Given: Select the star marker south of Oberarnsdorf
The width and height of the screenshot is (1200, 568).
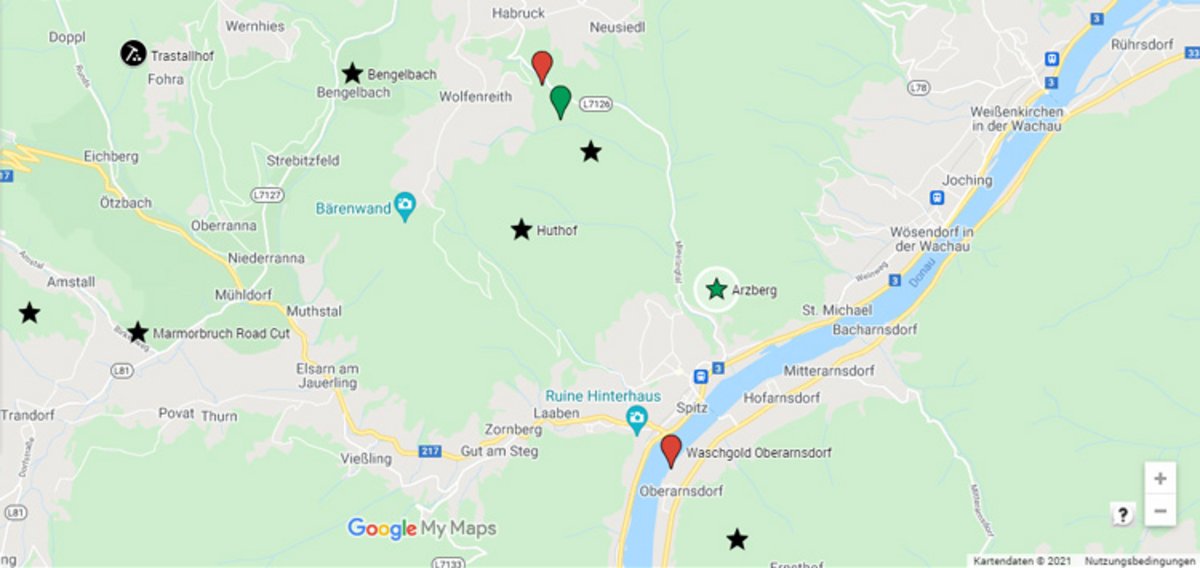Looking at the screenshot, I should pyautogui.click(x=737, y=539).
